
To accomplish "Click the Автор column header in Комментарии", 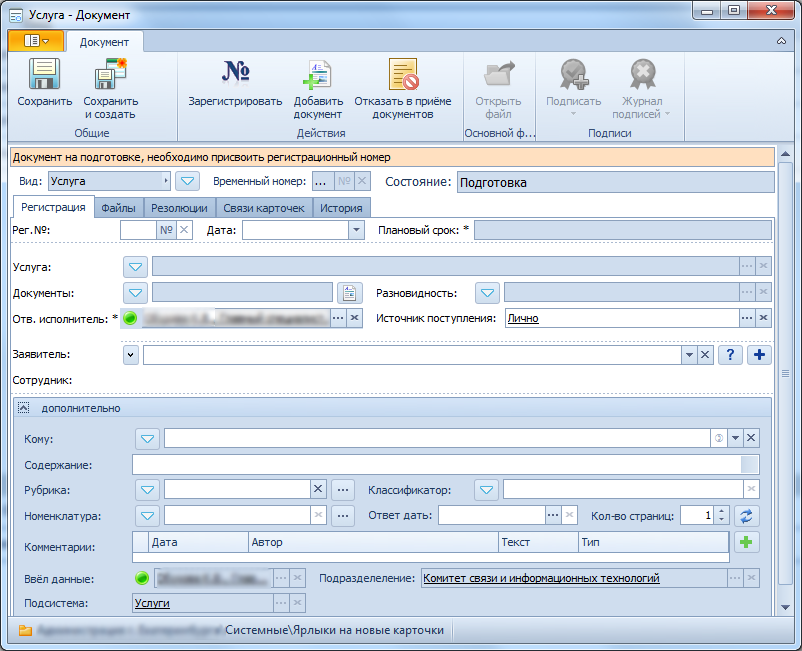I will 373,542.
